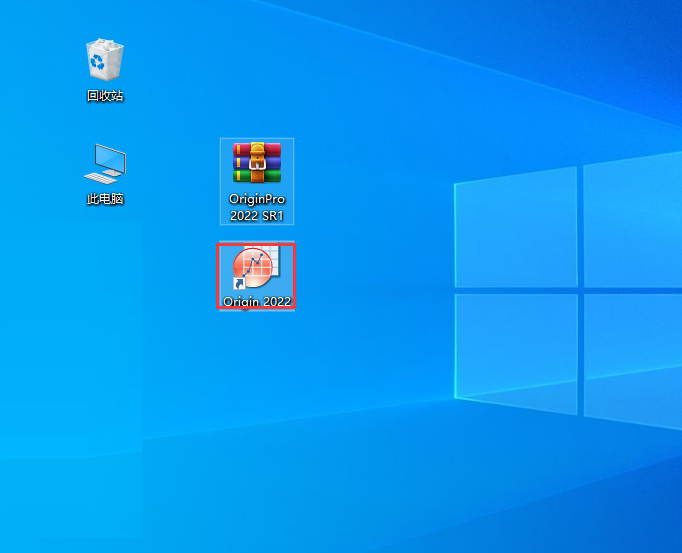682x553 pixels.
Task: Click the graph grid in Origin 2022 icon
Action: click(269, 258)
